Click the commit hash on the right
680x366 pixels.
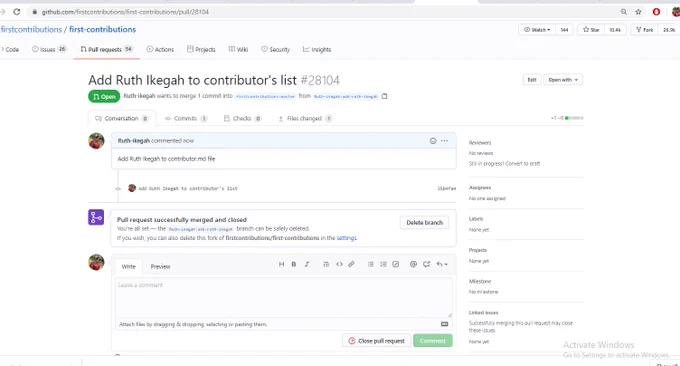click(447, 188)
